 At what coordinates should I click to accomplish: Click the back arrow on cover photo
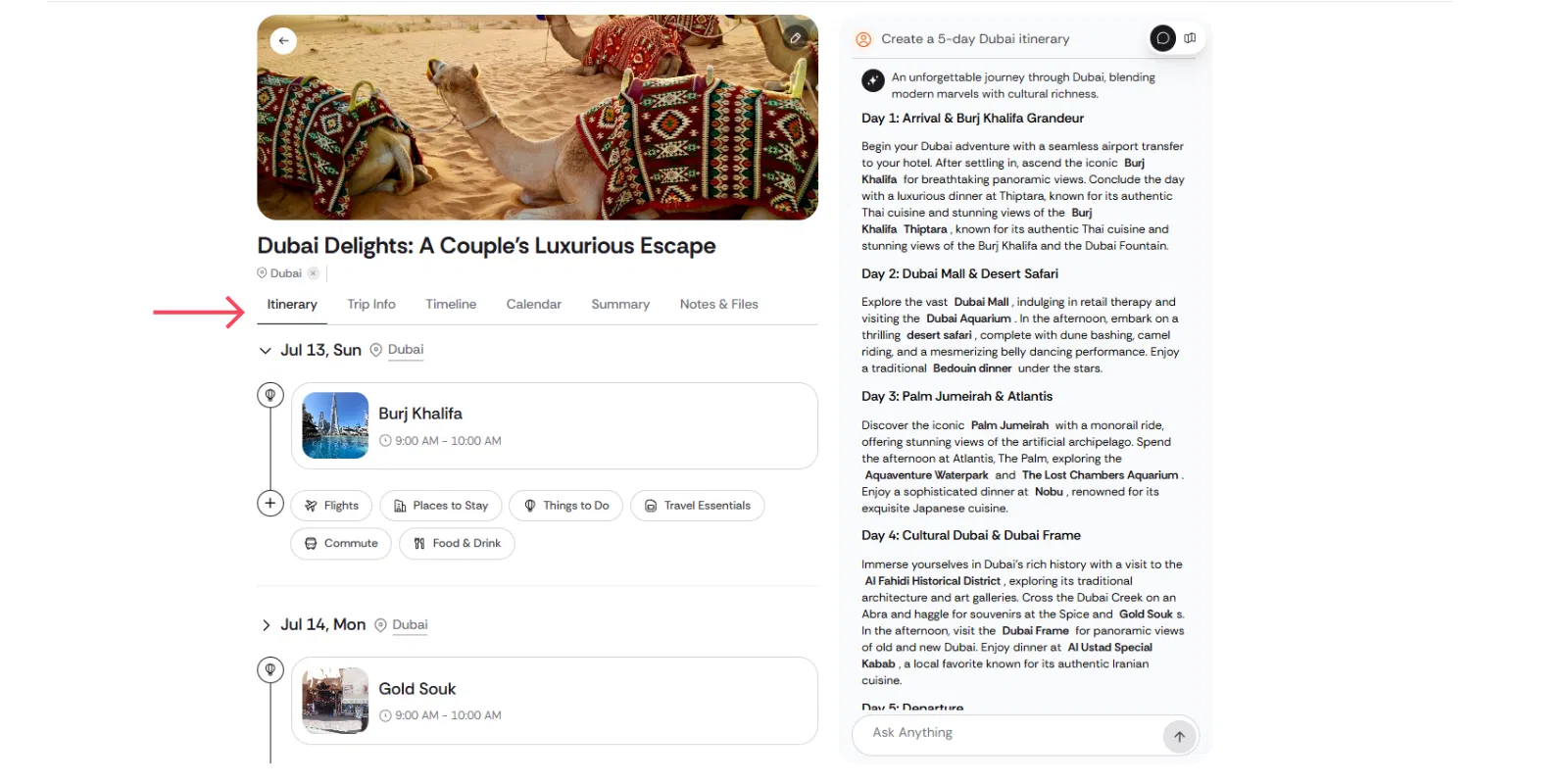(x=283, y=40)
